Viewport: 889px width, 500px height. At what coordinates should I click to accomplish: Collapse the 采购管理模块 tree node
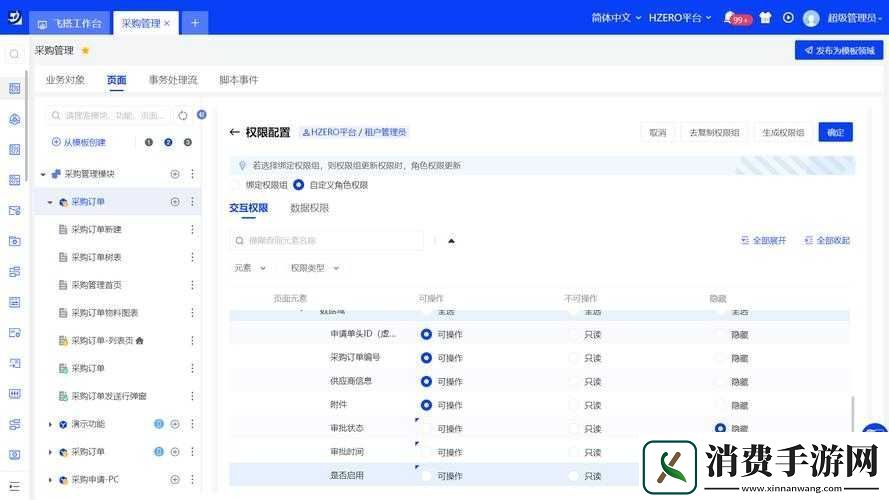43,174
